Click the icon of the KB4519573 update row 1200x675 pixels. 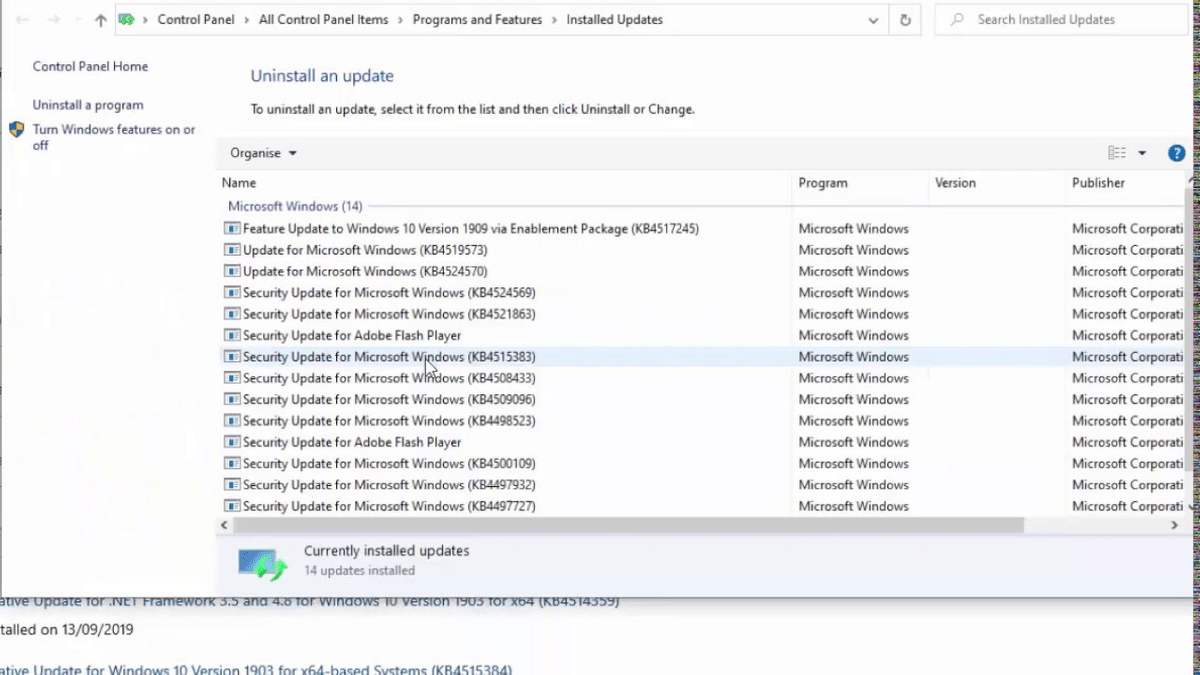pyautogui.click(x=232, y=250)
